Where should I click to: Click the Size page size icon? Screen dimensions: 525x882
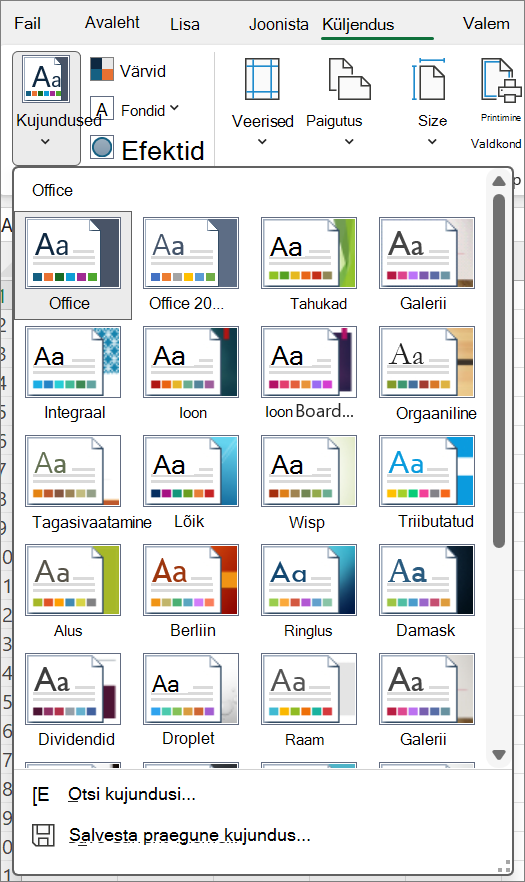430,81
